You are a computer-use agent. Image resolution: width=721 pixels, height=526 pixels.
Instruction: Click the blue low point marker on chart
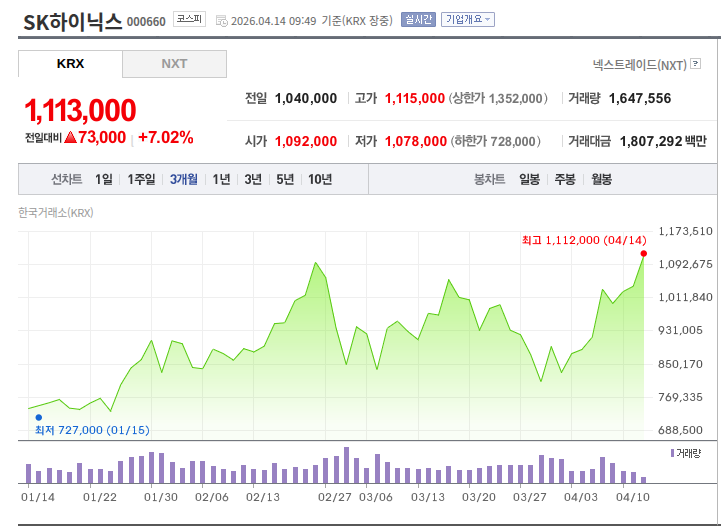39,417
